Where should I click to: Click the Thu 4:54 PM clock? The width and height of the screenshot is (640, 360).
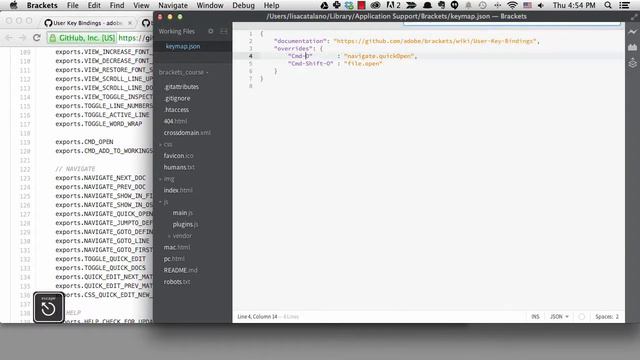tap(574, 5)
